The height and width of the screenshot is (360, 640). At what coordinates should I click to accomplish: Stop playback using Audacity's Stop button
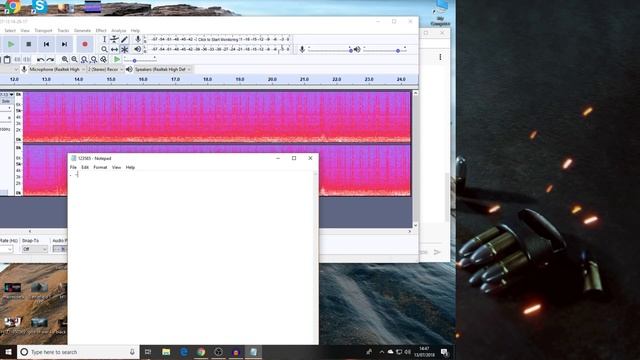pyautogui.click(x=29, y=44)
